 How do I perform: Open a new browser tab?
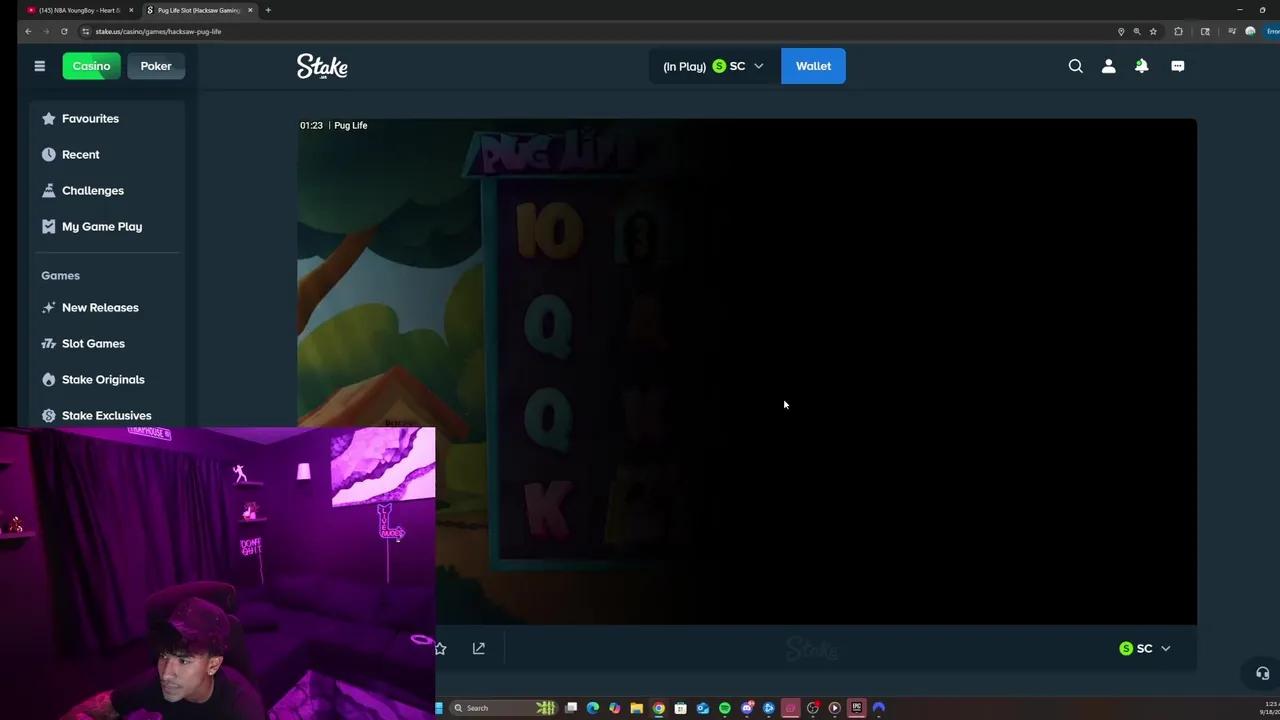pyautogui.click(x=268, y=10)
